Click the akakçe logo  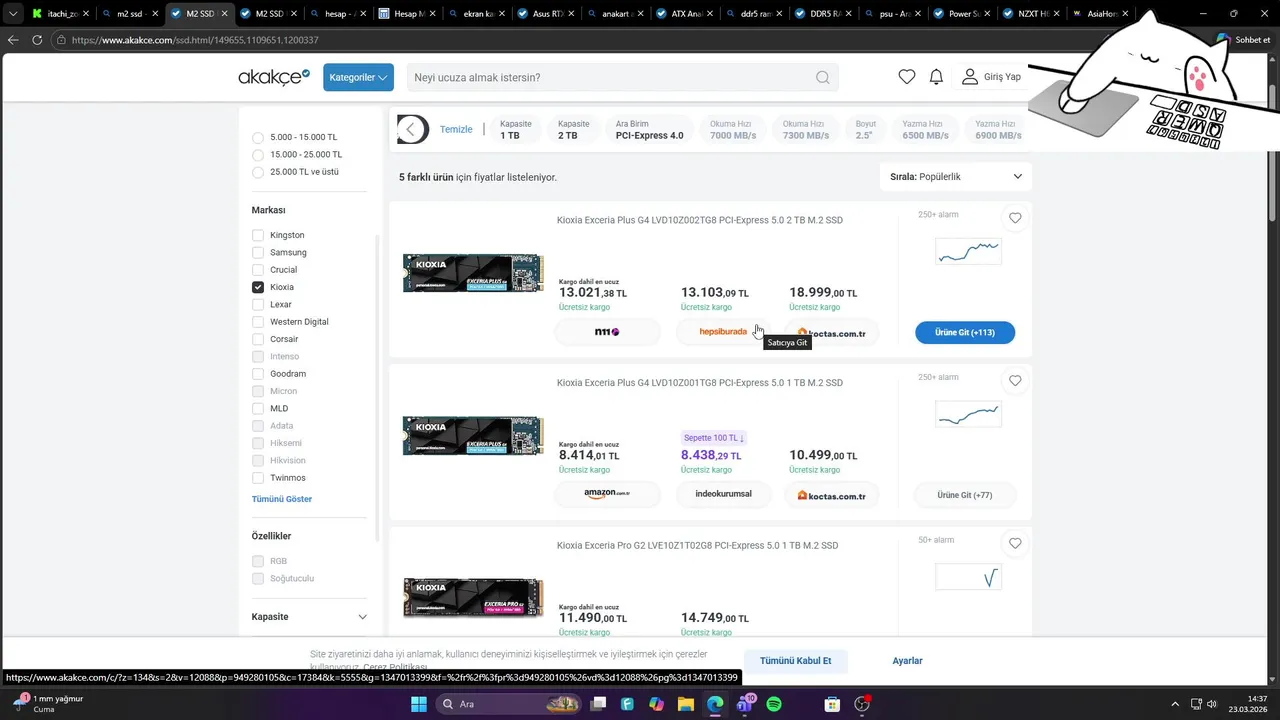(274, 77)
